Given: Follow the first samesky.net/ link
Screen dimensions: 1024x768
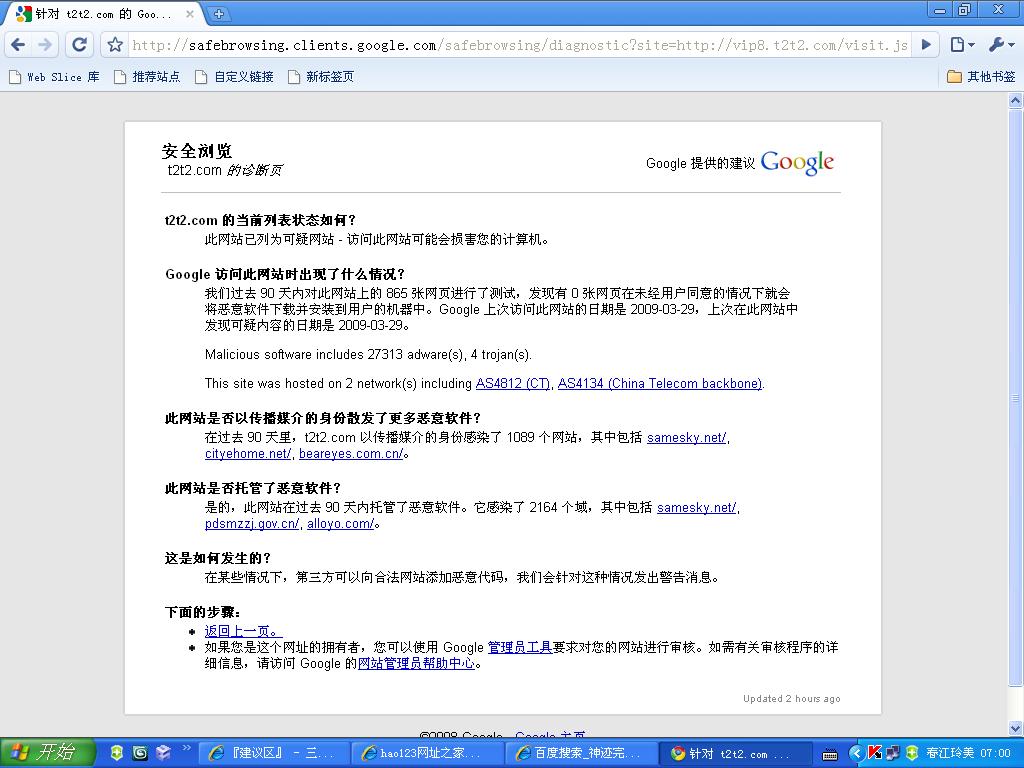Looking at the screenshot, I should (x=686, y=438).
